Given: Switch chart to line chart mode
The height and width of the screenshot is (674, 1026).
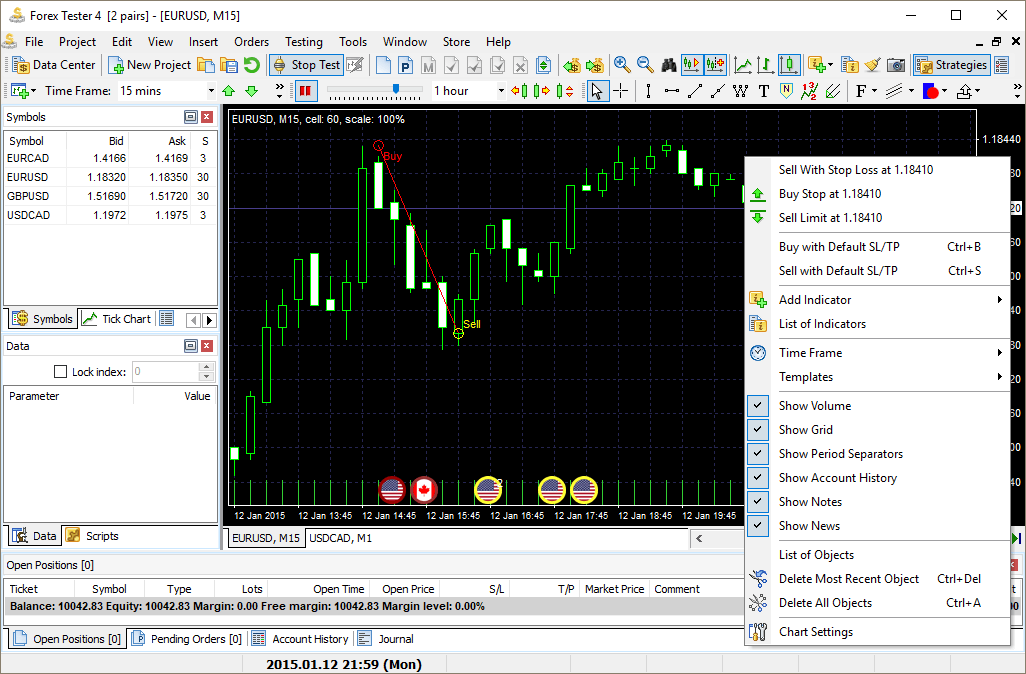Looking at the screenshot, I should tap(743, 65).
